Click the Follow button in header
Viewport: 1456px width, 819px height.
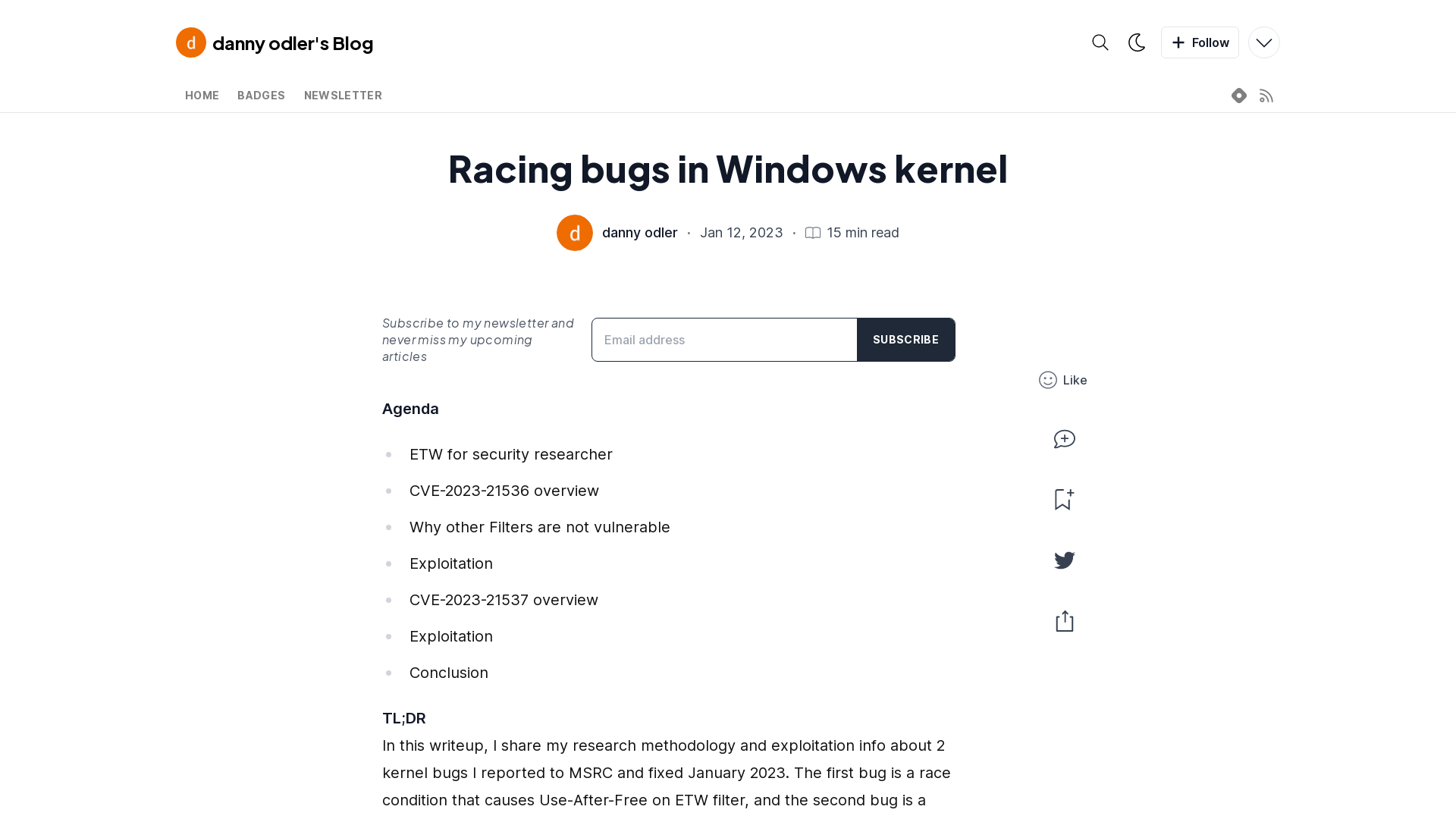pos(1200,42)
